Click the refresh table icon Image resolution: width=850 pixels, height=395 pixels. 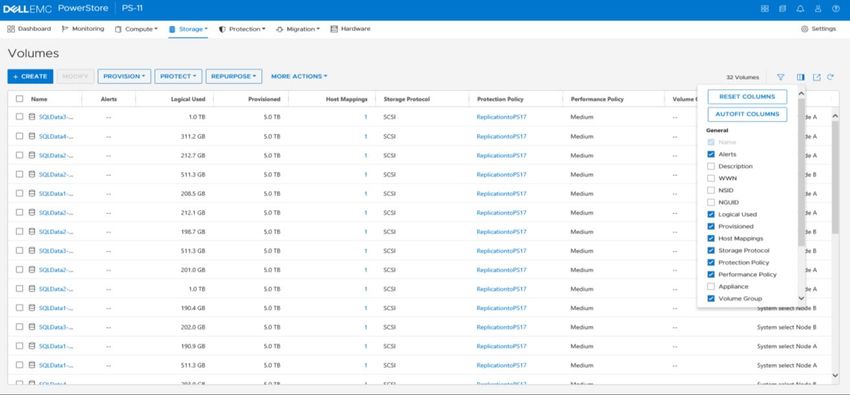tap(830, 77)
